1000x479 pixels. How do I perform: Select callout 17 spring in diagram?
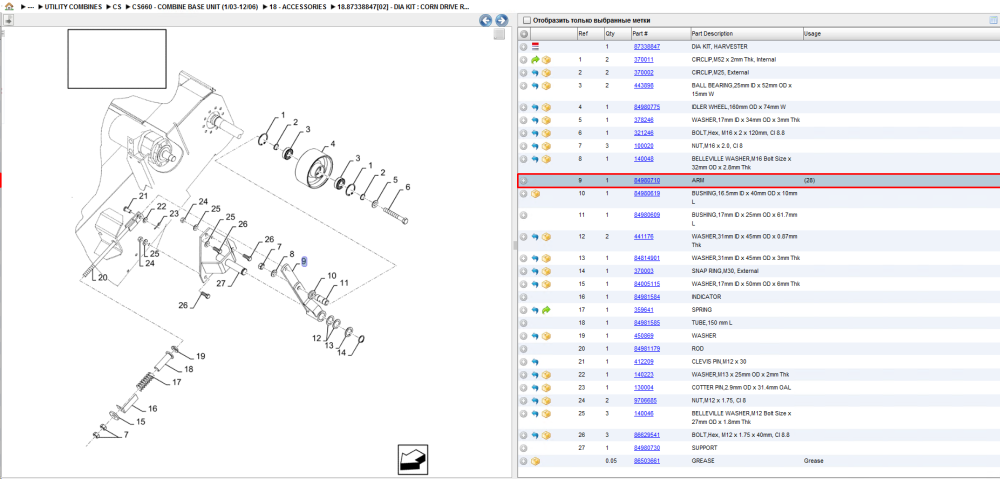pyautogui.click(x=177, y=382)
